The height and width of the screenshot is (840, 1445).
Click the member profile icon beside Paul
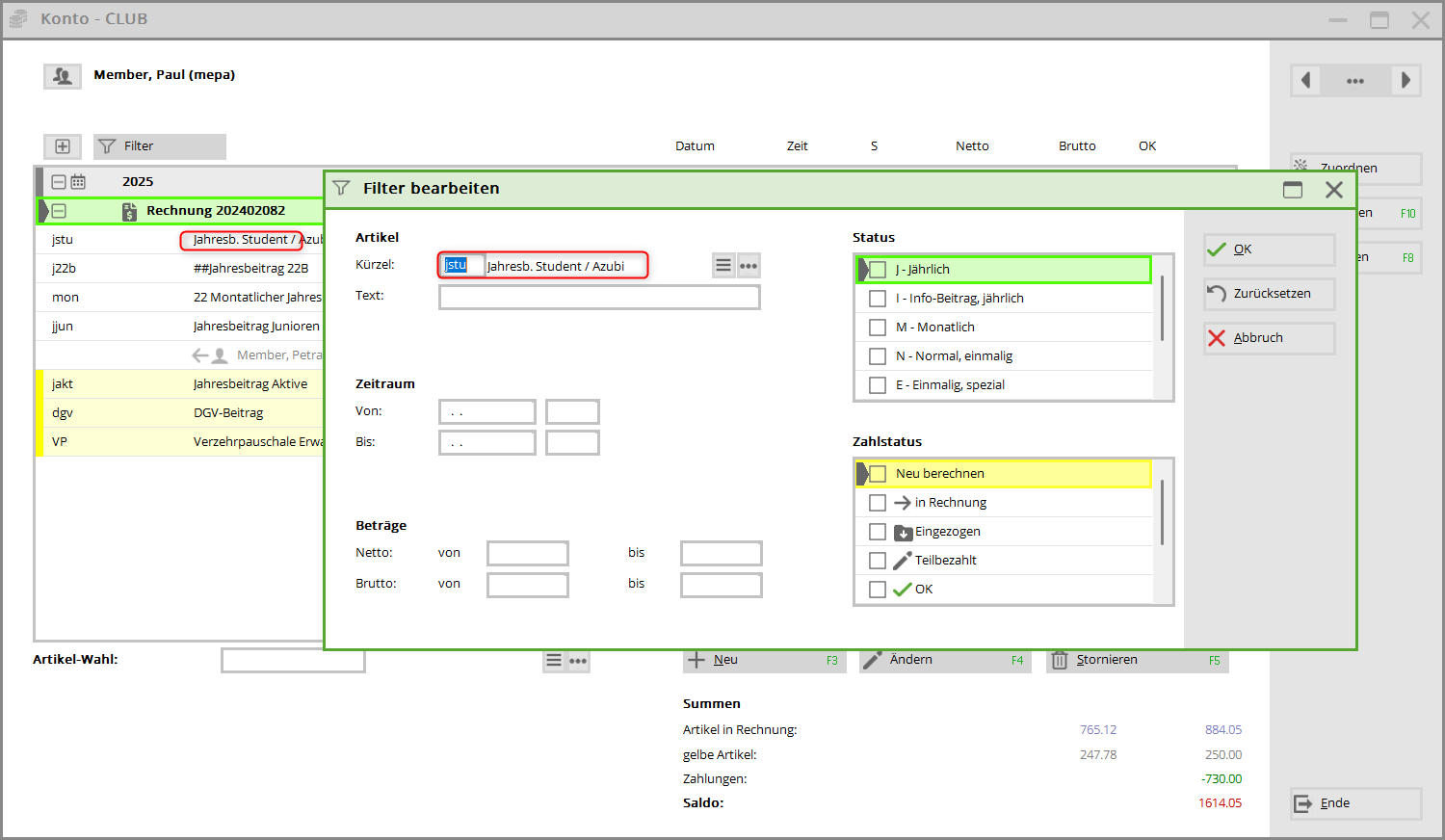[63, 76]
